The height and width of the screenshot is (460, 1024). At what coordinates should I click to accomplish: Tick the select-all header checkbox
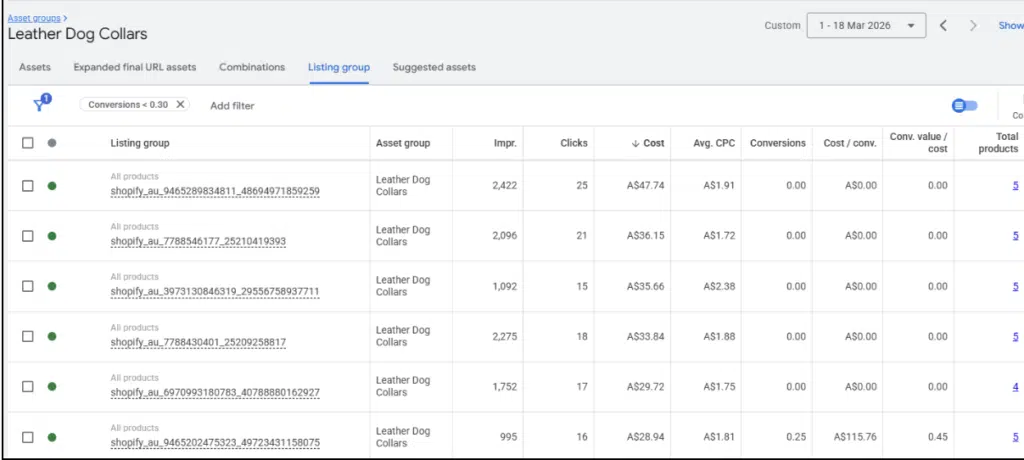(27, 143)
